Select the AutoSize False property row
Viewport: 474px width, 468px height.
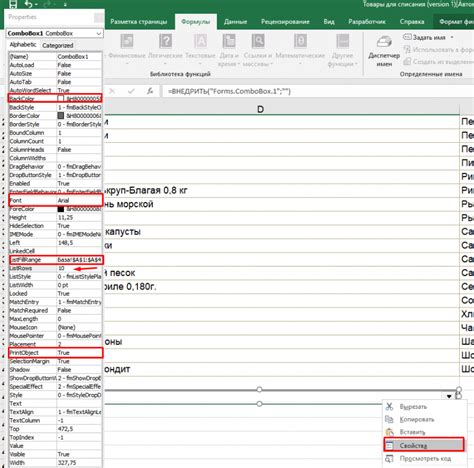pos(55,74)
